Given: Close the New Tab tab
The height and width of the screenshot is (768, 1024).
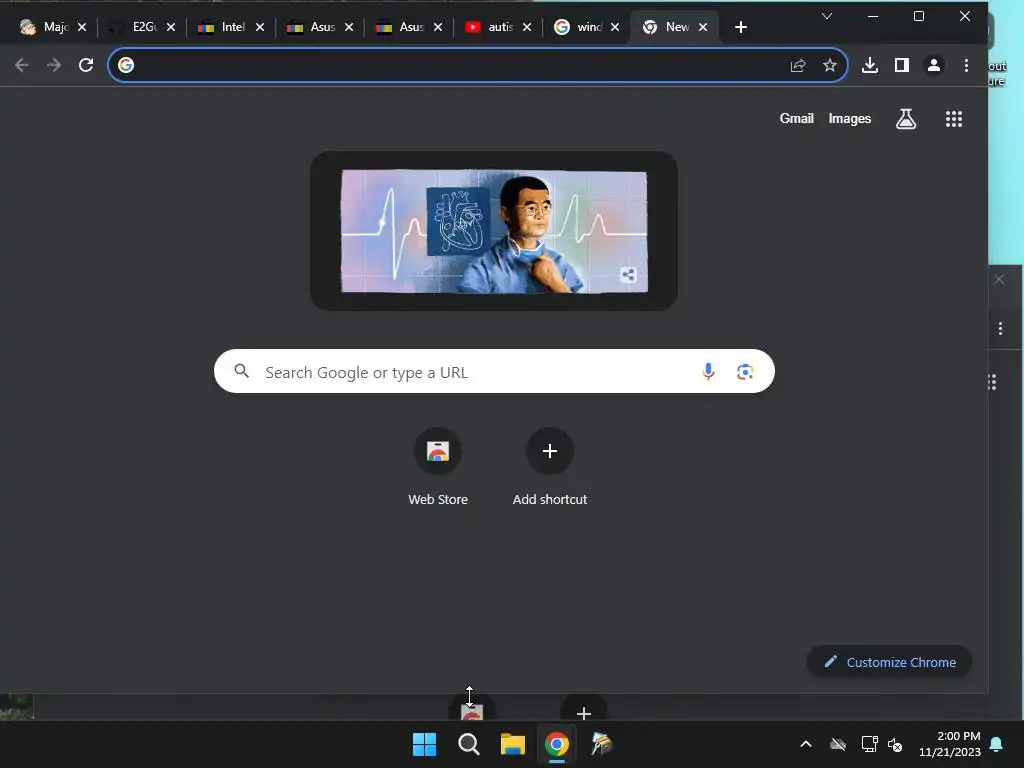Looking at the screenshot, I should [x=703, y=27].
